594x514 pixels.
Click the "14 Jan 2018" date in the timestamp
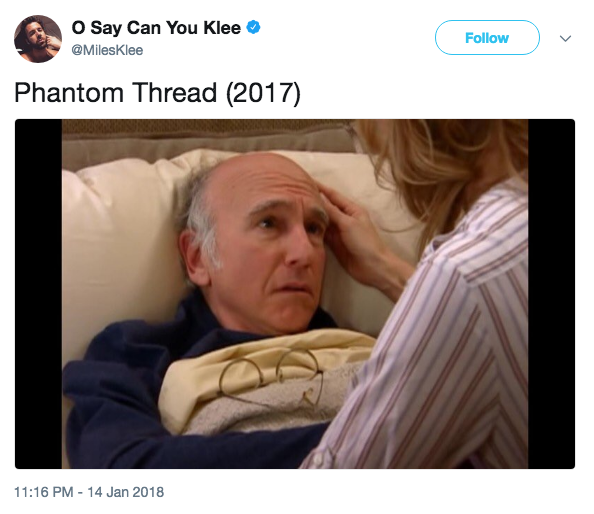(x=126, y=492)
